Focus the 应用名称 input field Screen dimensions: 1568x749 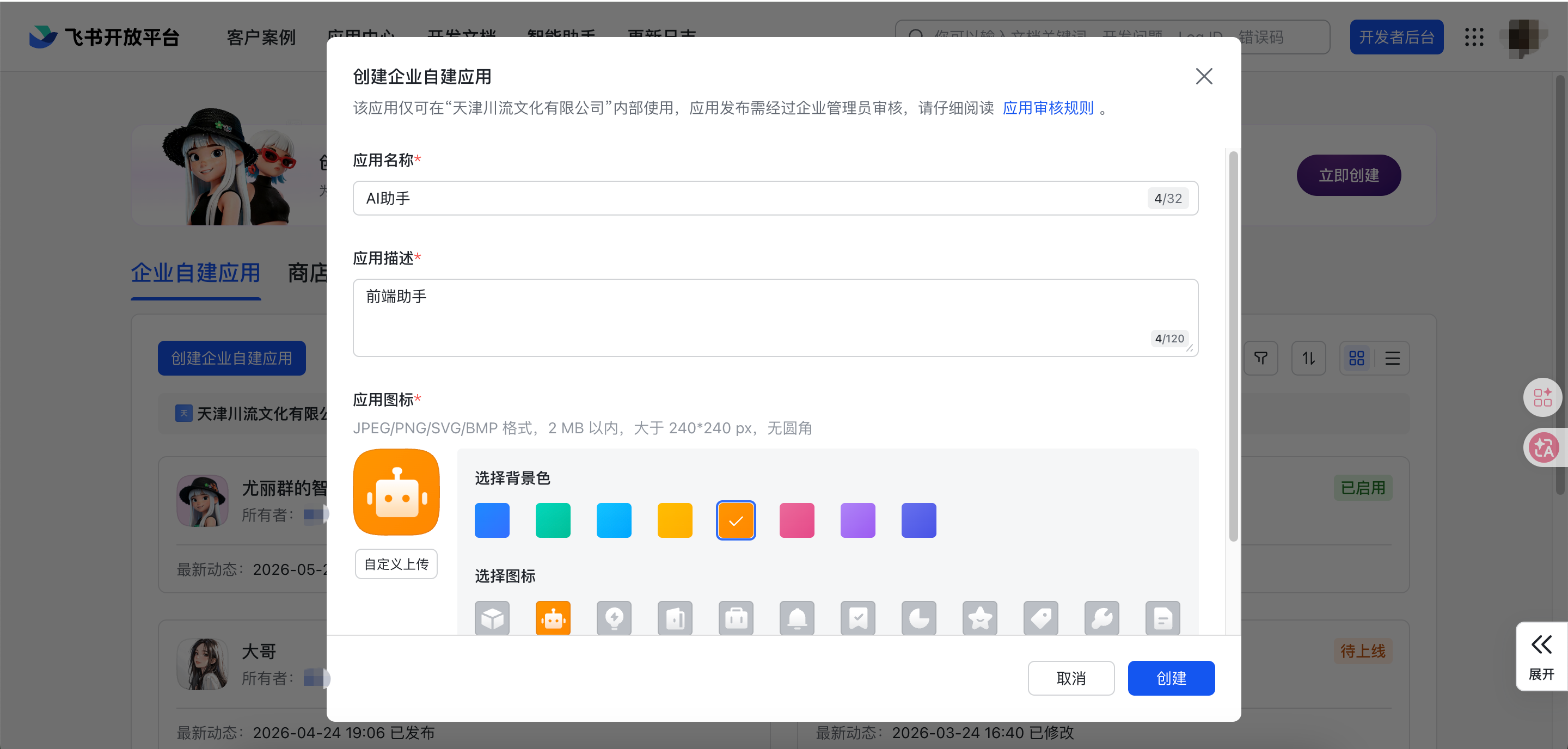click(x=775, y=198)
